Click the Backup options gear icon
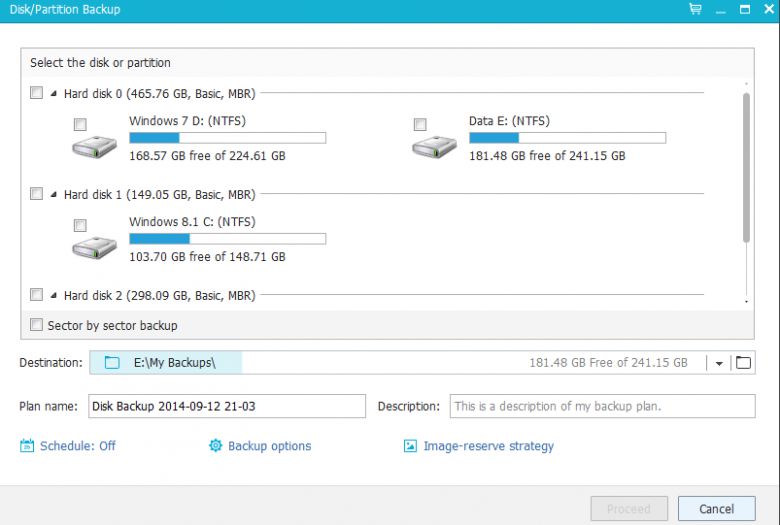The width and height of the screenshot is (780, 525). 215,445
